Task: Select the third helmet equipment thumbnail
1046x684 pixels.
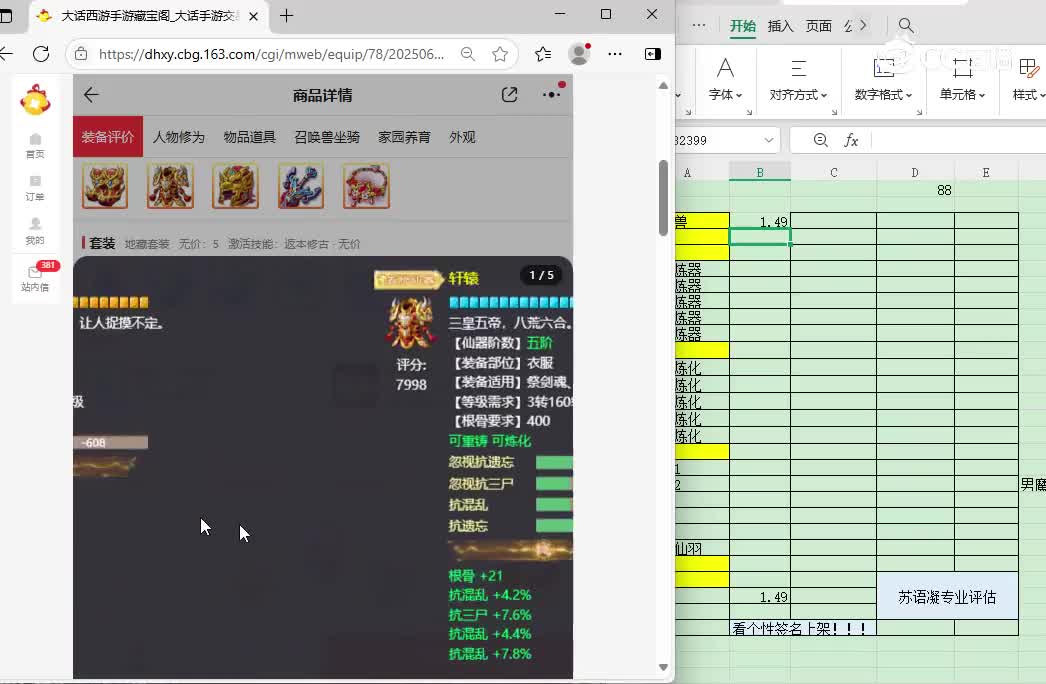Action: click(235, 186)
